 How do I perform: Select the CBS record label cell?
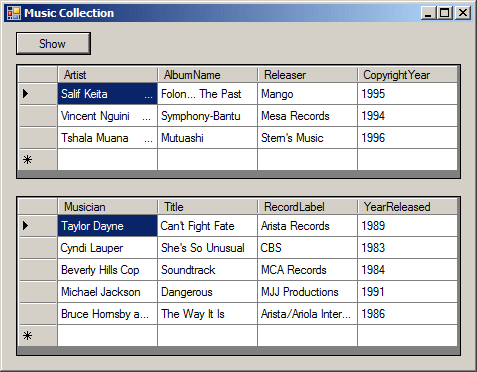307,248
